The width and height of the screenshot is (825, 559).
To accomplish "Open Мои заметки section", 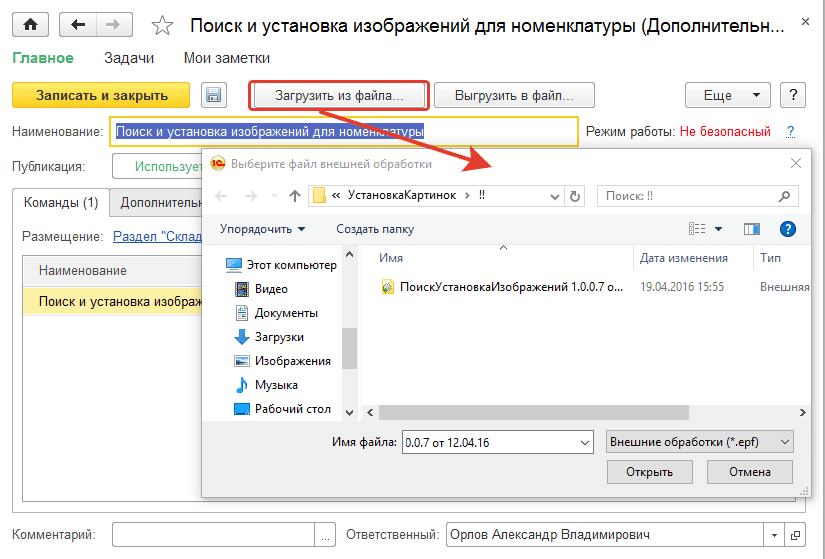I will pyautogui.click(x=227, y=58).
